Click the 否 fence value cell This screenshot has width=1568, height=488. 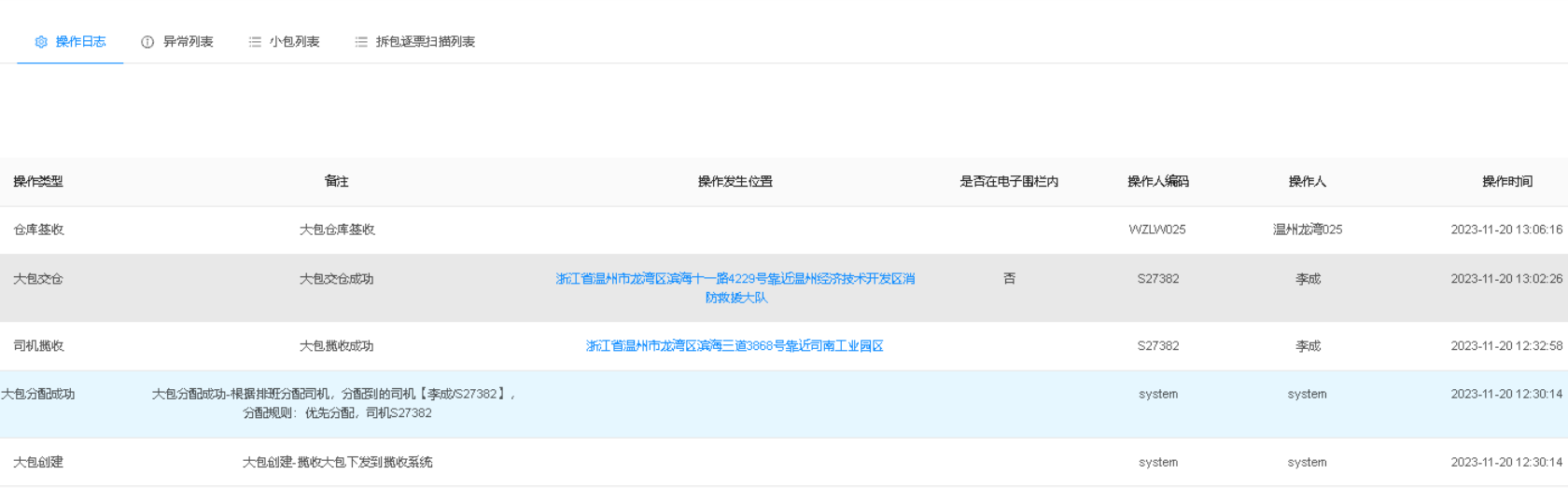(1009, 279)
